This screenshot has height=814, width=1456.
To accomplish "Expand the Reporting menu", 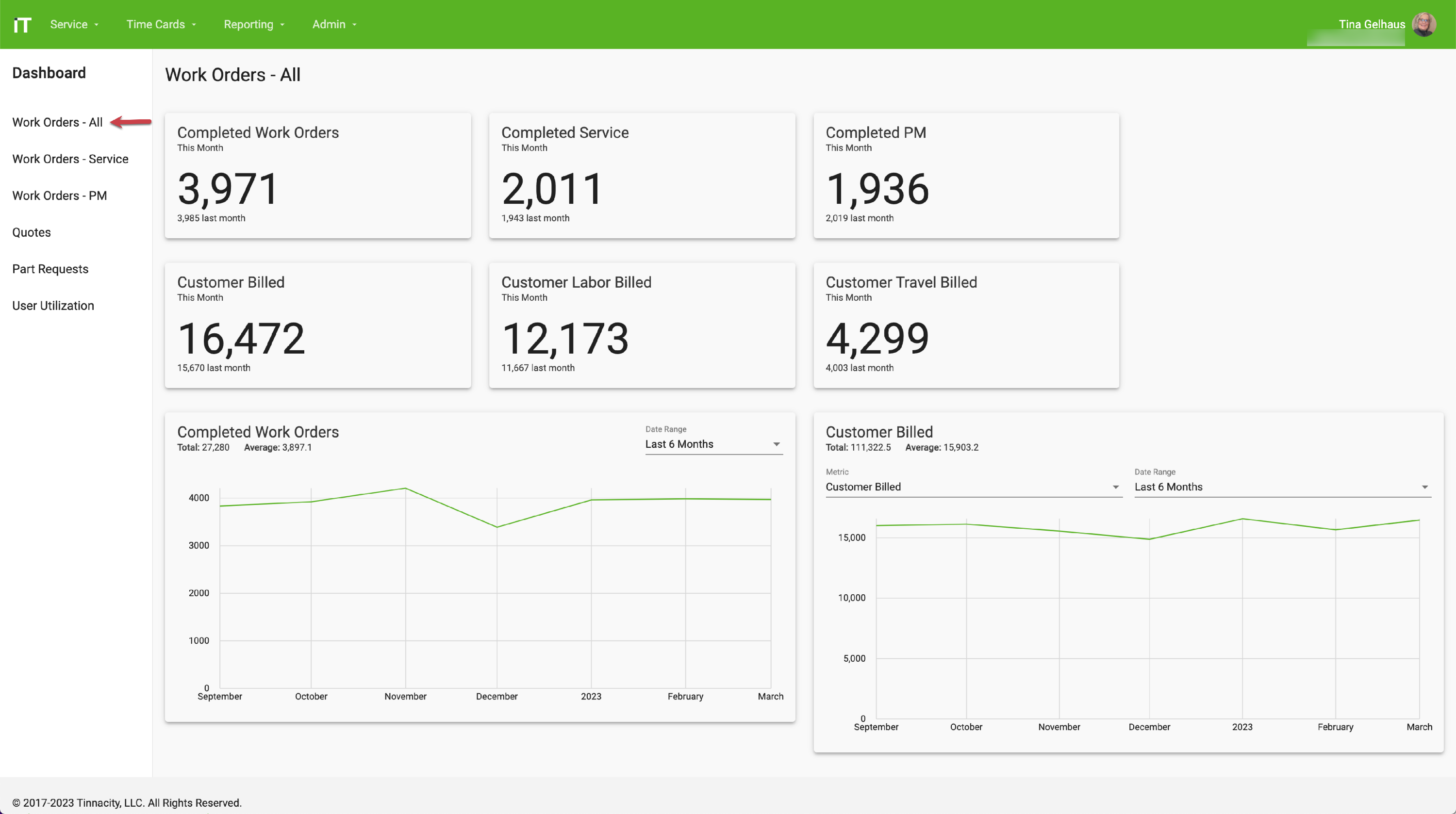I will click(254, 24).
